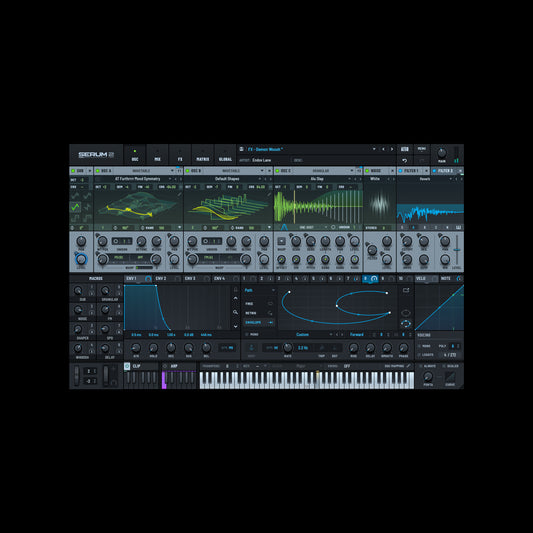Open the LFO shape folder icon

[406, 290]
